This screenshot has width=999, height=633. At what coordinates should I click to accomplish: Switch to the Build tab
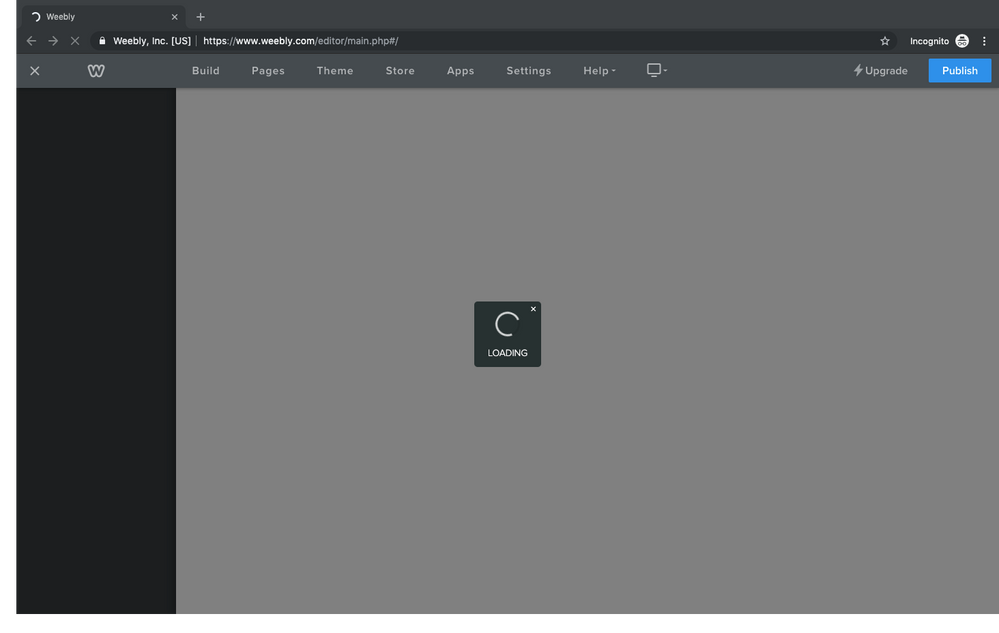(x=206, y=71)
